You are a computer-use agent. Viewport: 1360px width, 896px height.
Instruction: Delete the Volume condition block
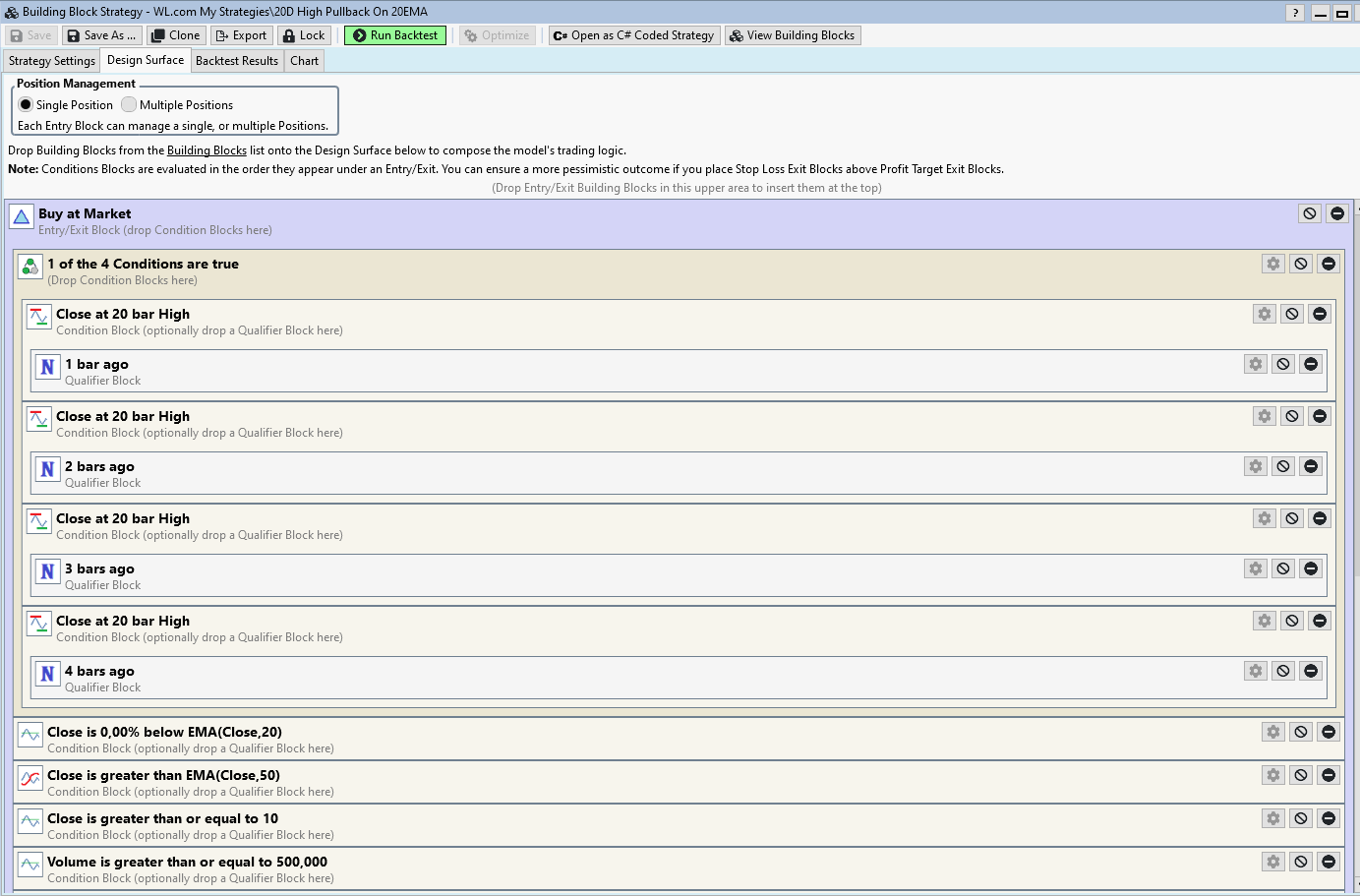pos(1329,862)
